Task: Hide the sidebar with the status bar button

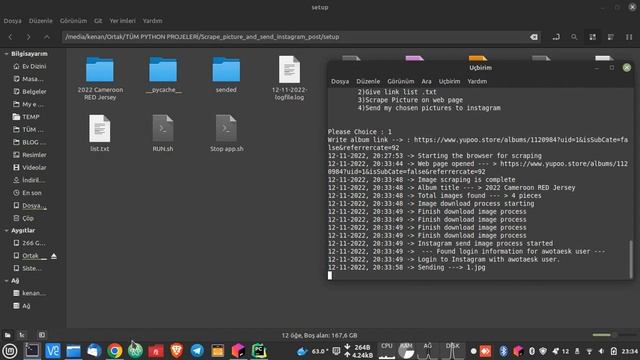Action: (42, 335)
